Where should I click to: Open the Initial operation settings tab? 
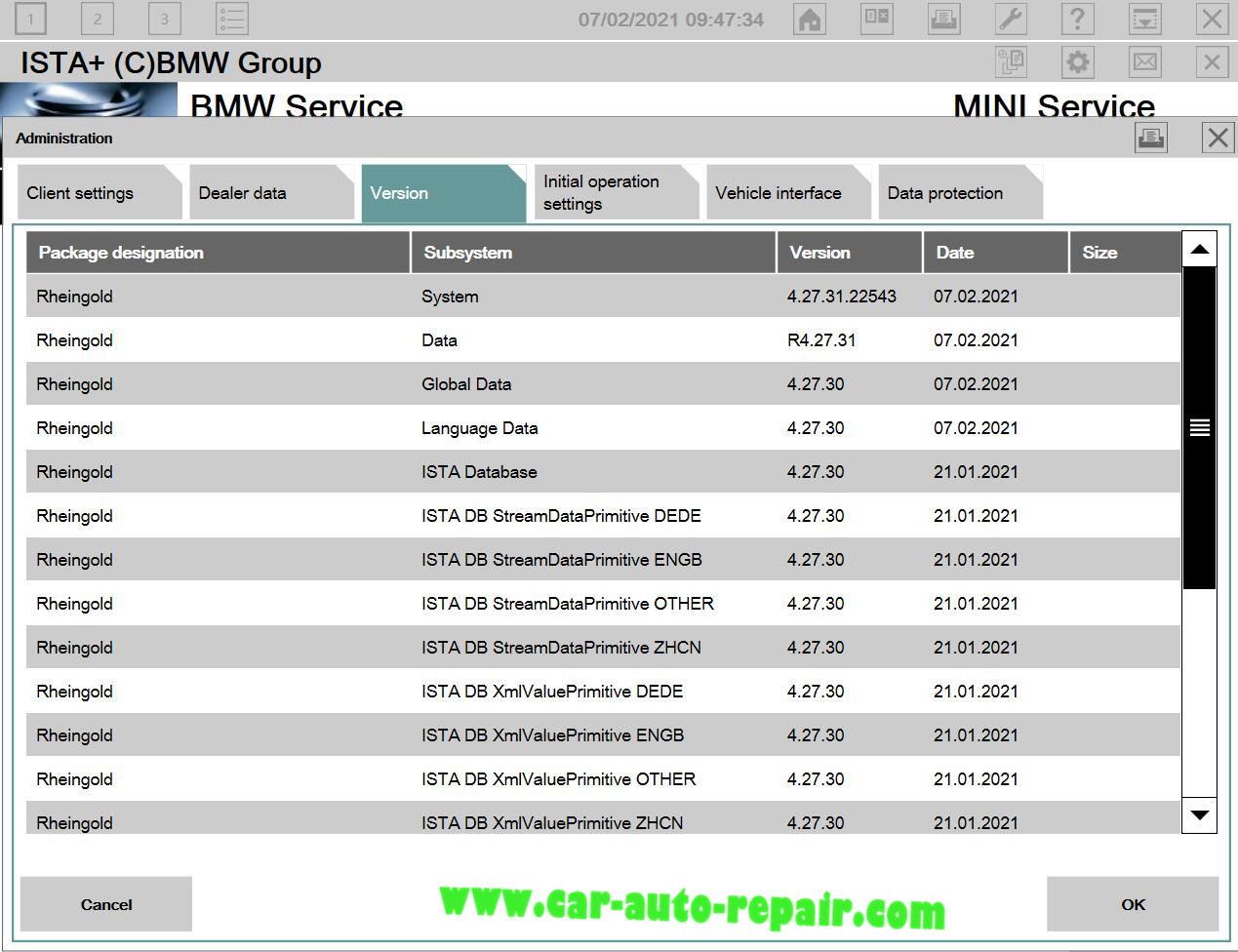click(616, 193)
